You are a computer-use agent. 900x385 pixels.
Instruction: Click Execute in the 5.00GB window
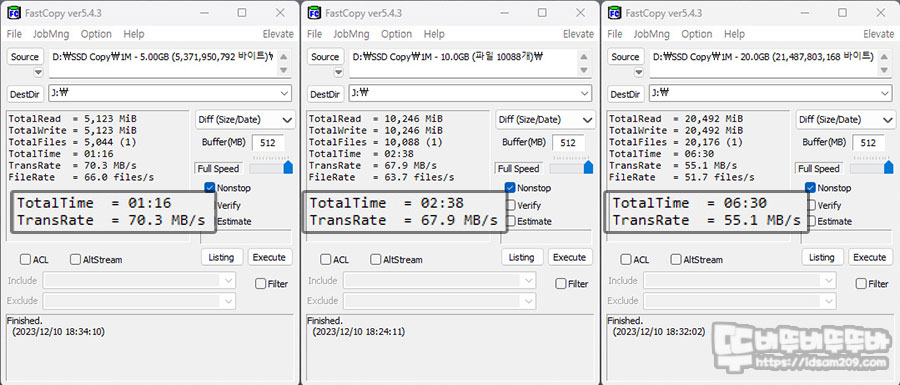270,257
